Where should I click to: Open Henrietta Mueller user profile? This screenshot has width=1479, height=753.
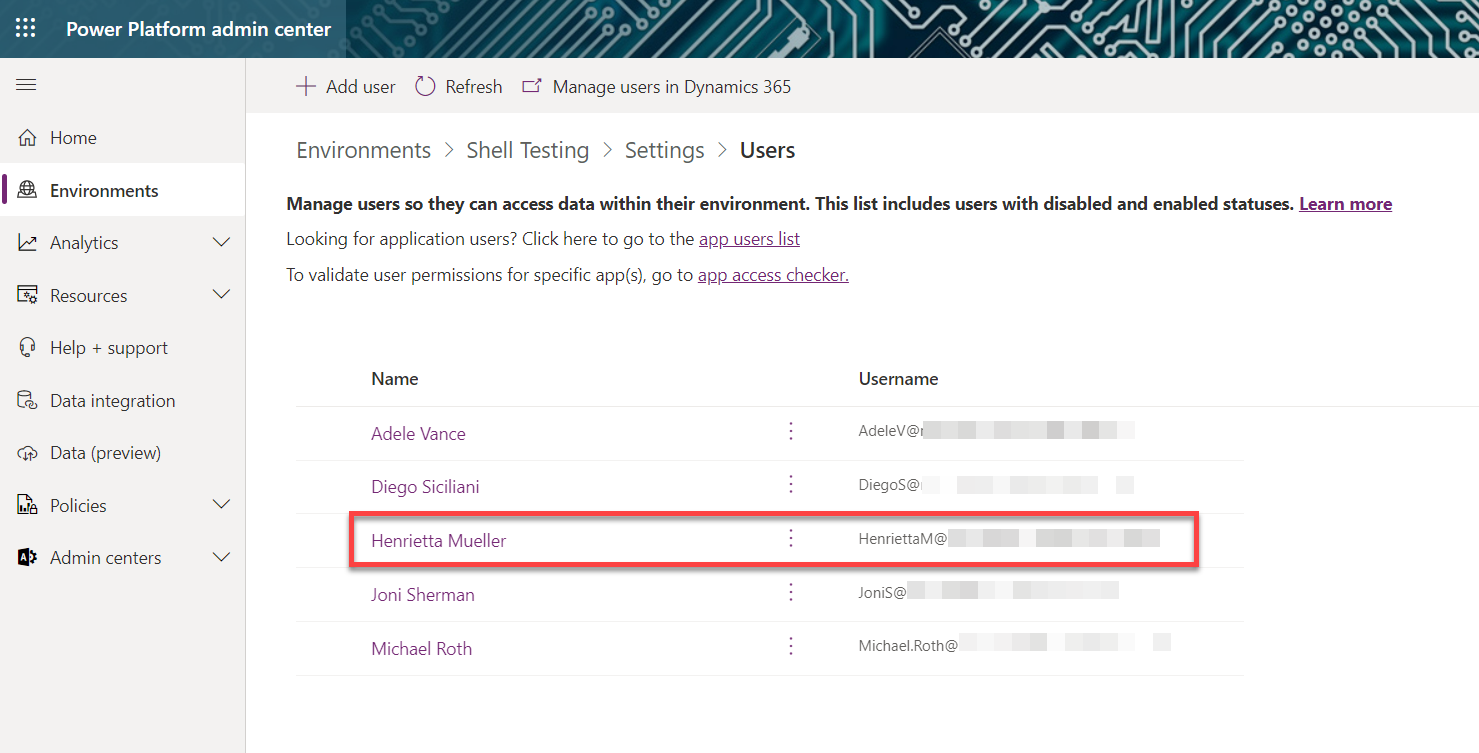(439, 541)
